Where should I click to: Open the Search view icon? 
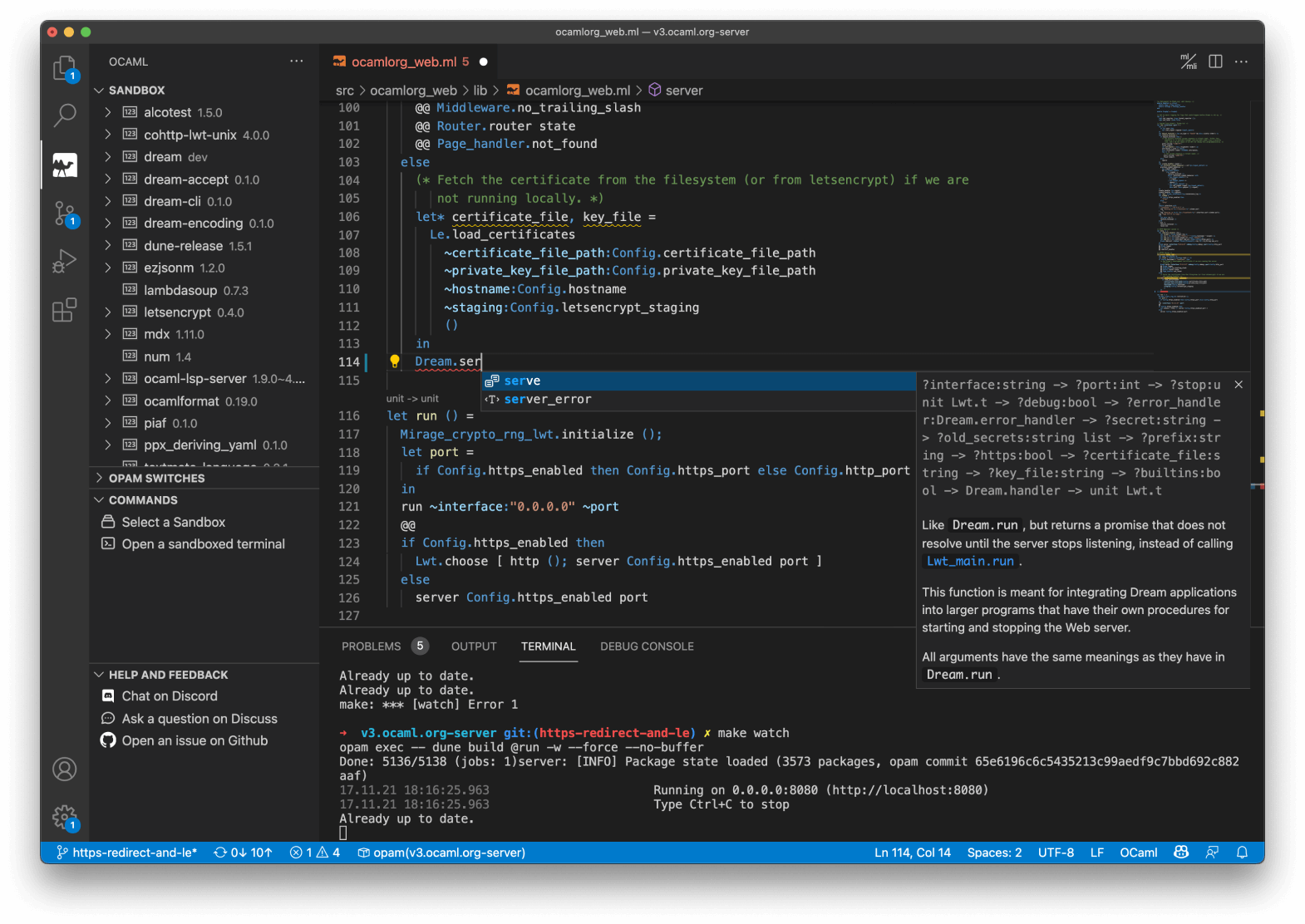click(65, 116)
